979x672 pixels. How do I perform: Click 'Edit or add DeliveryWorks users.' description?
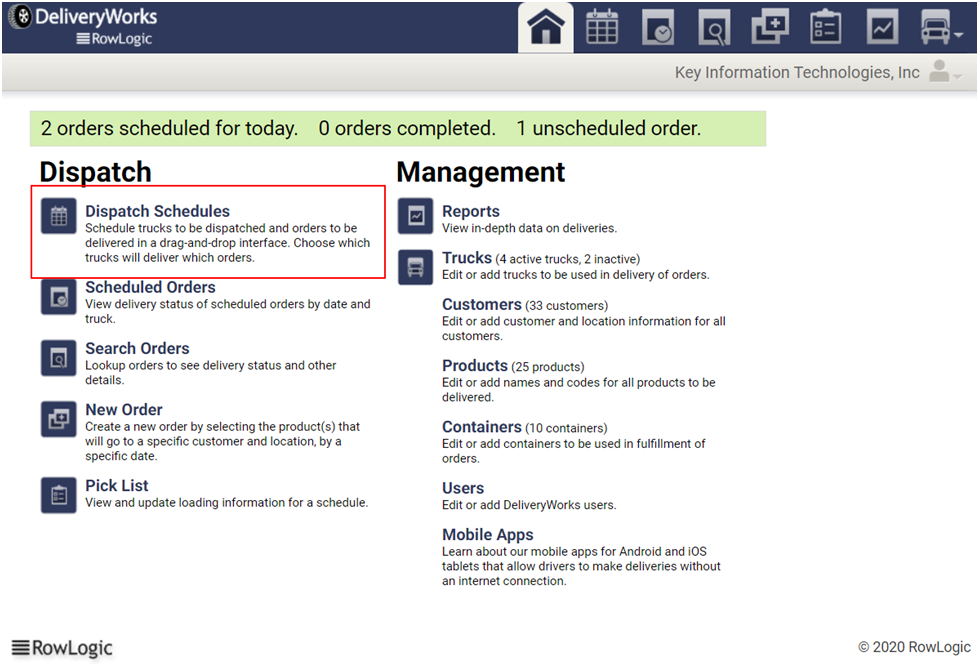point(529,505)
